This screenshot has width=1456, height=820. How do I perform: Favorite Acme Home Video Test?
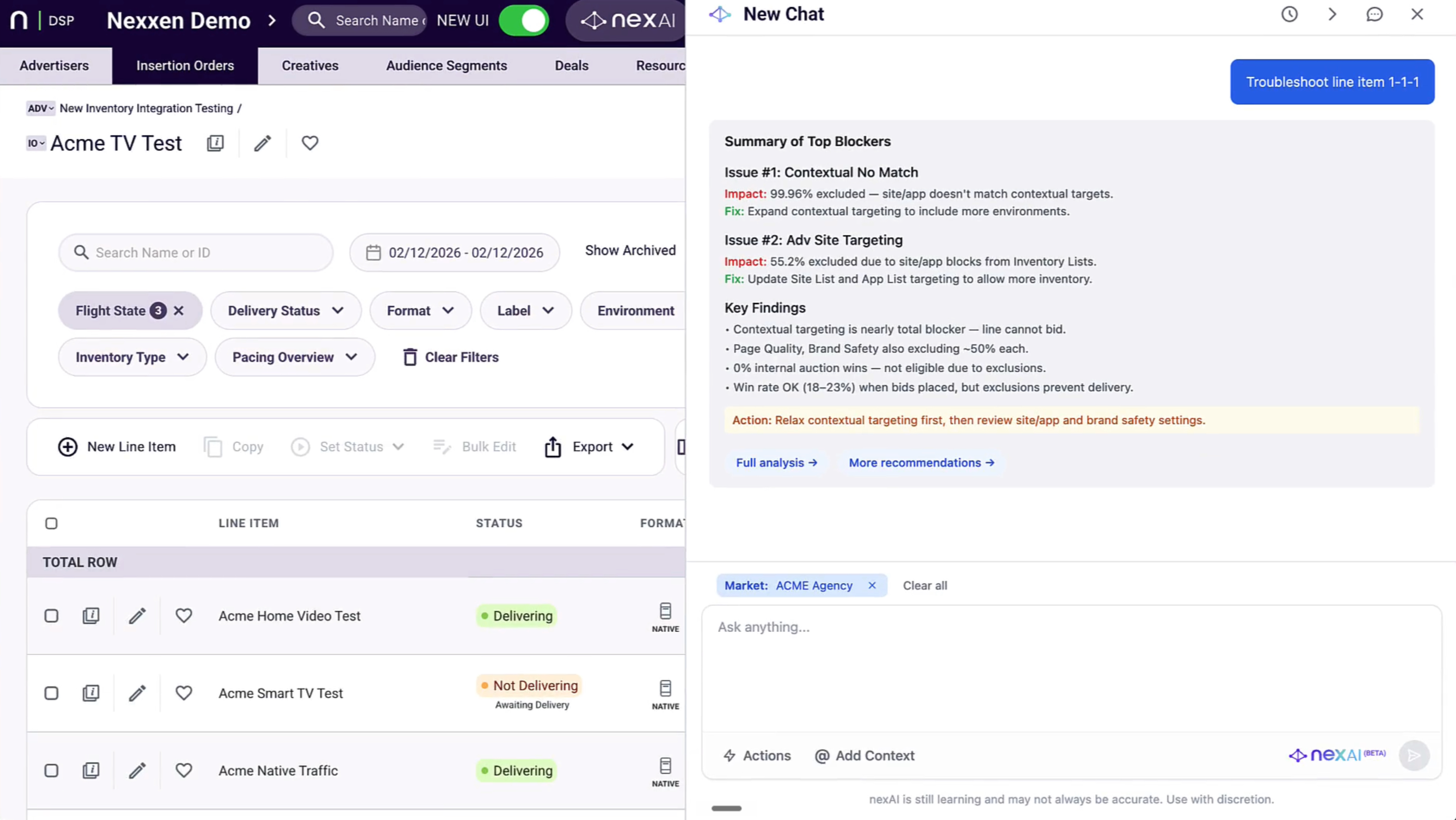tap(184, 616)
